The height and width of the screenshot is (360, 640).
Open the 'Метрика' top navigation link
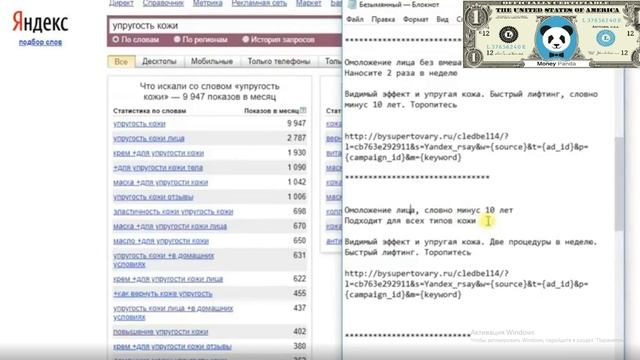[208, 3]
